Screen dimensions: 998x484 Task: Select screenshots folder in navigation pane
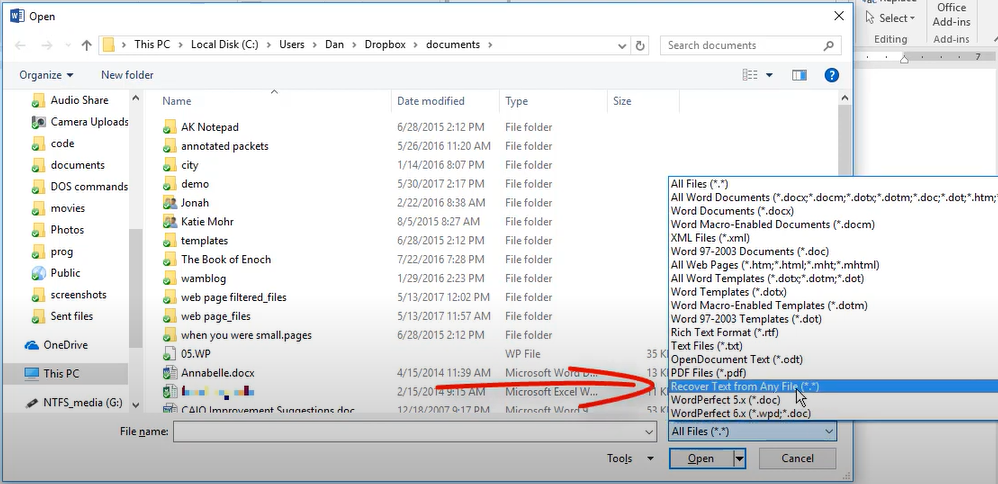(78, 295)
